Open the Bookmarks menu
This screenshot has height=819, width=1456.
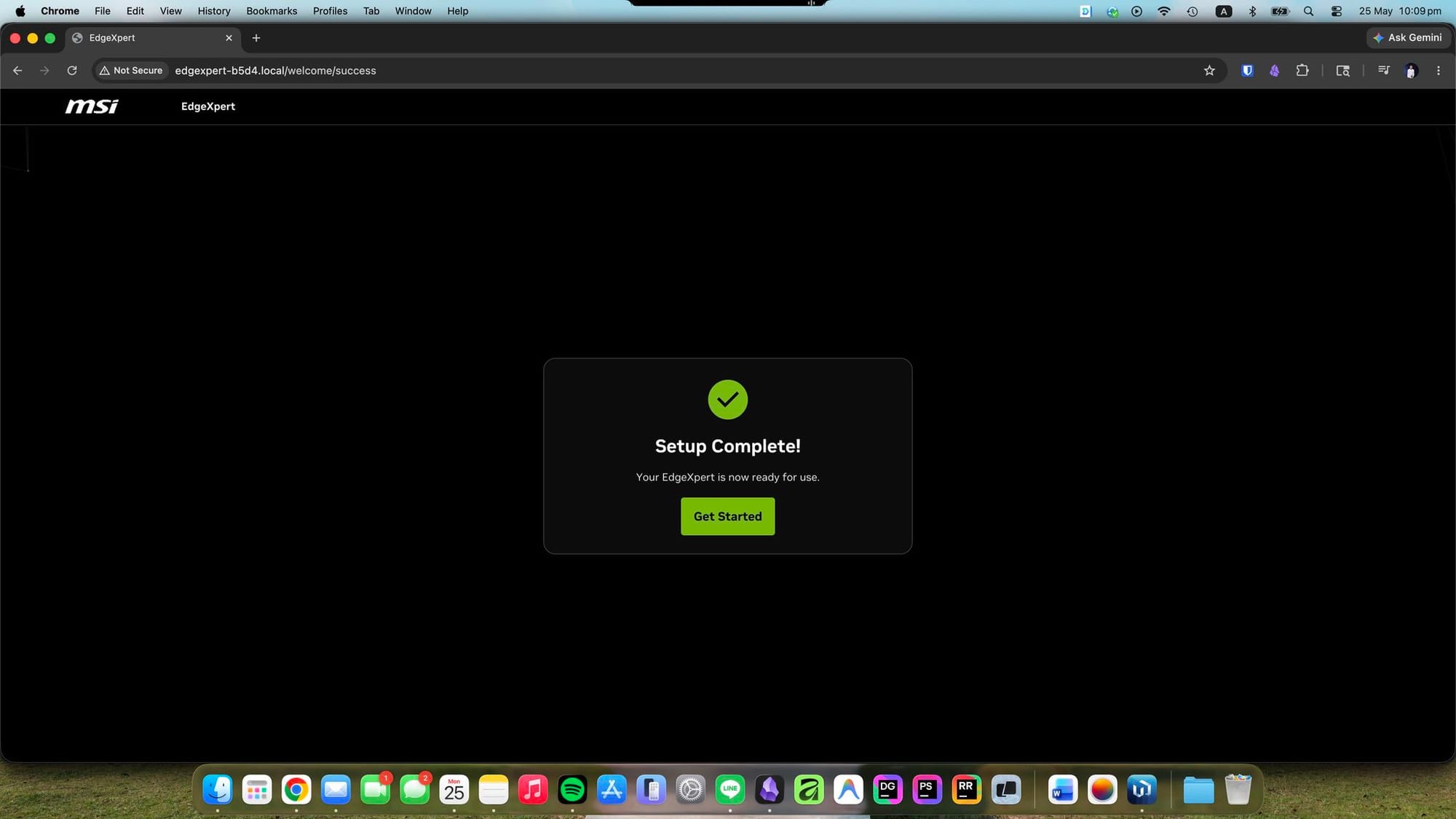(272, 11)
